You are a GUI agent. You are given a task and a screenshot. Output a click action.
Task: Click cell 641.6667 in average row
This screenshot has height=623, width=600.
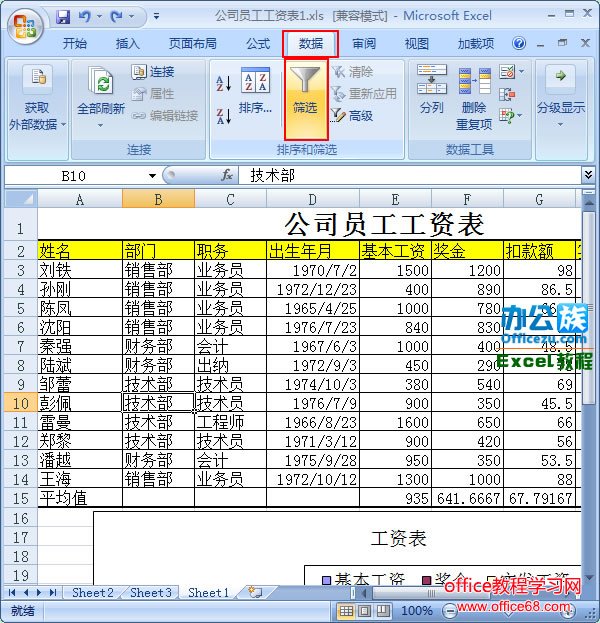click(468, 498)
